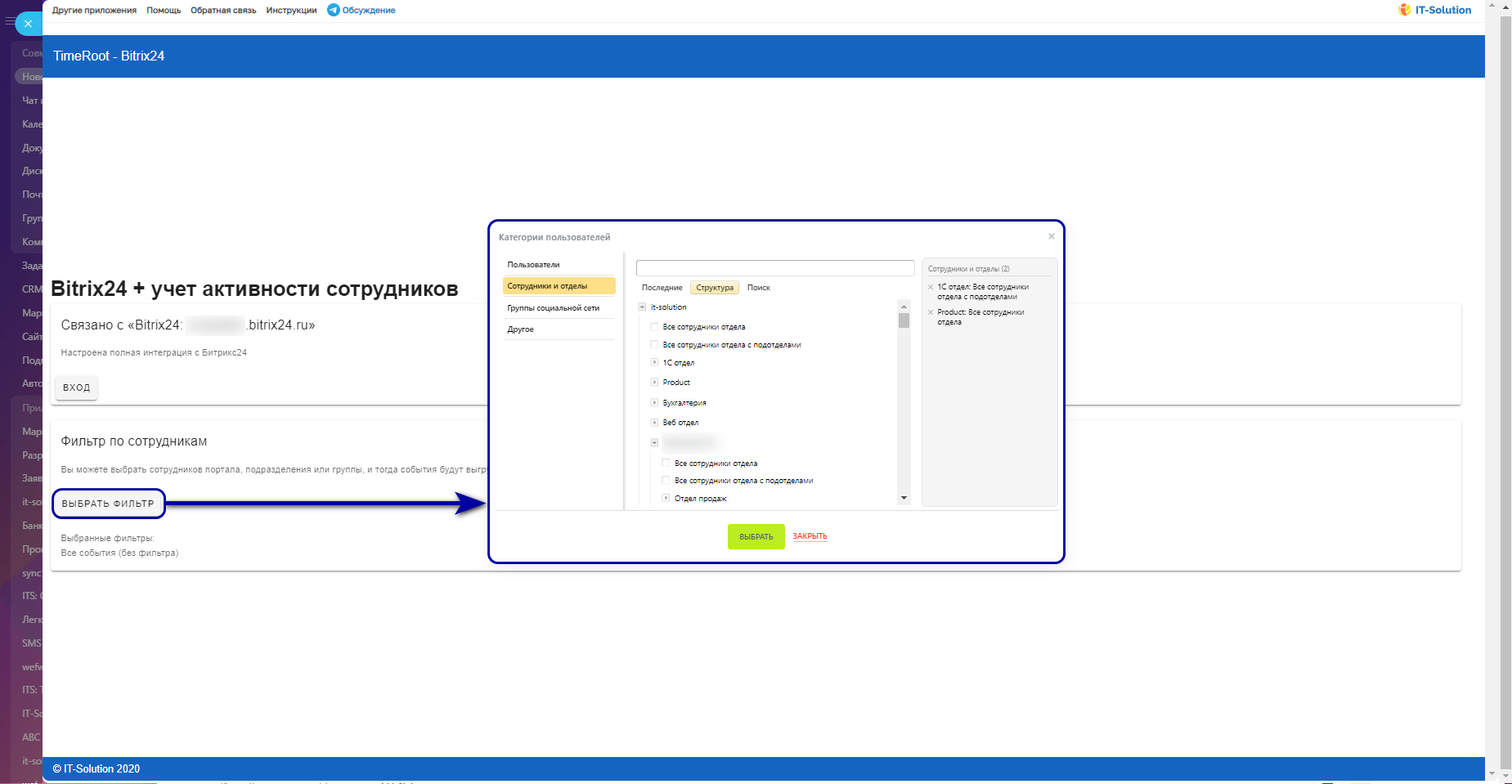Check first 'Все сотрудники отдела' box under it-solution
This screenshot has width=1512, height=784.
654,327
